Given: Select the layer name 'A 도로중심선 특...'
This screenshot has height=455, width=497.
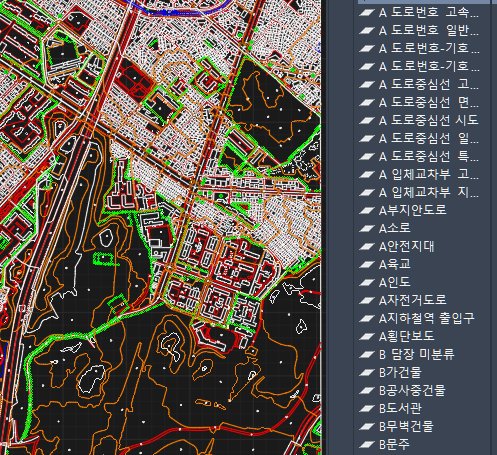Looking at the screenshot, I should tap(429, 157).
